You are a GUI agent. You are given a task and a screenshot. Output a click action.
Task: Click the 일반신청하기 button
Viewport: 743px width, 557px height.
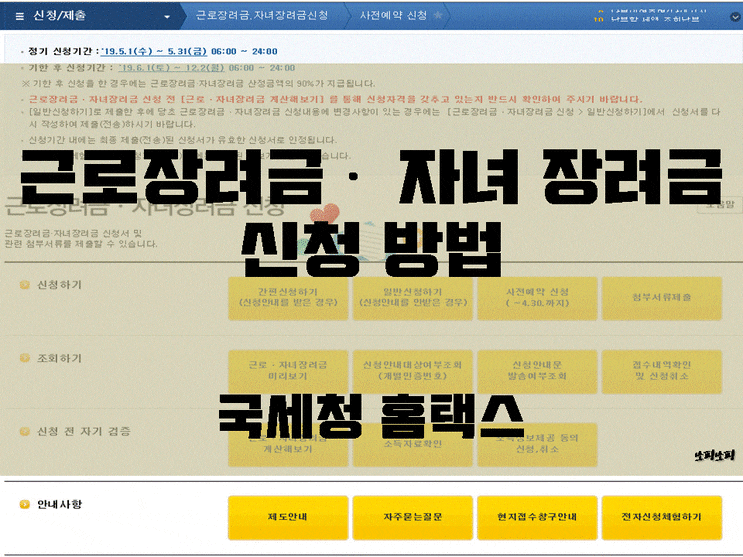coord(413,298)
